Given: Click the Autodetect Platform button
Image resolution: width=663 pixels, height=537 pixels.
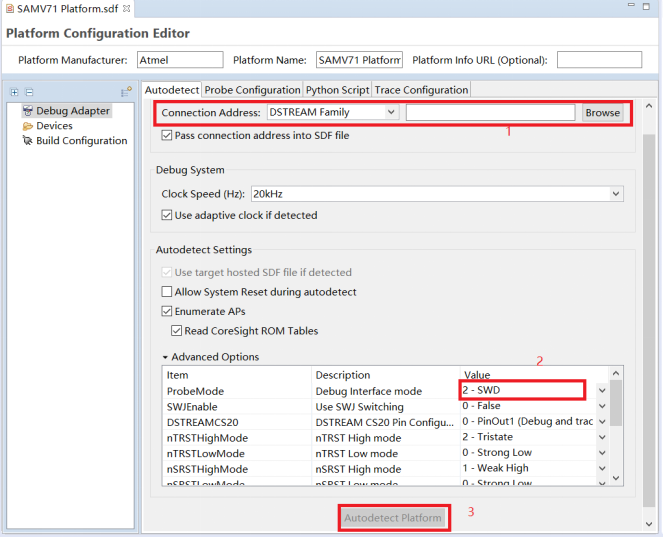Looking at the screenshot, I should point(393,518).
